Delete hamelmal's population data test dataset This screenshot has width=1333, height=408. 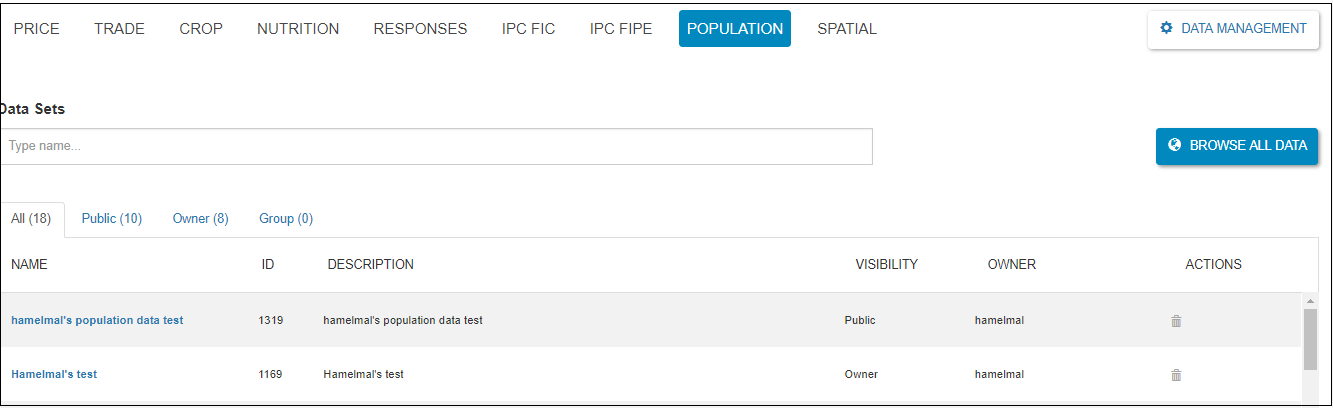point(1176,321)
